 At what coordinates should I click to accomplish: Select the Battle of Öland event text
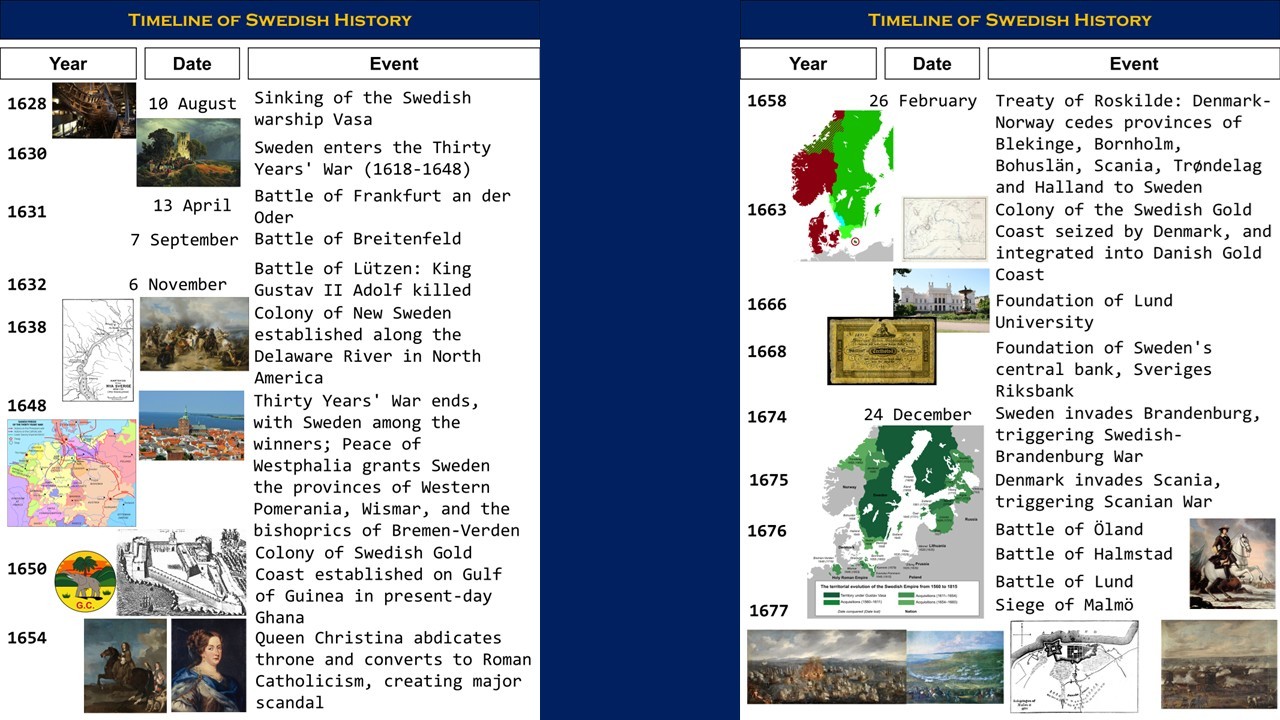[x=1069, y=529]
